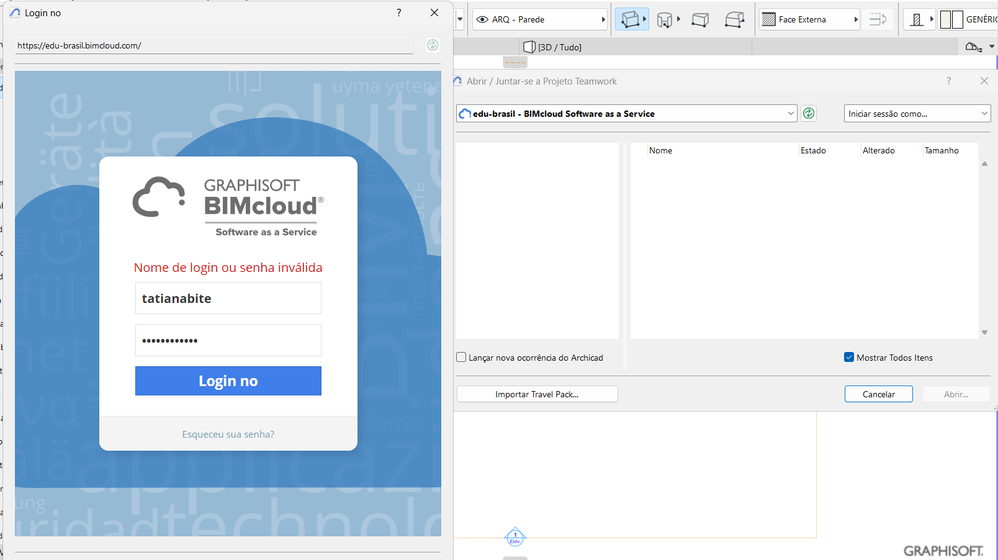Open the tab bar options dropdown arrow
The width and height of the screenshot is (998, 560).
point(992,46)
